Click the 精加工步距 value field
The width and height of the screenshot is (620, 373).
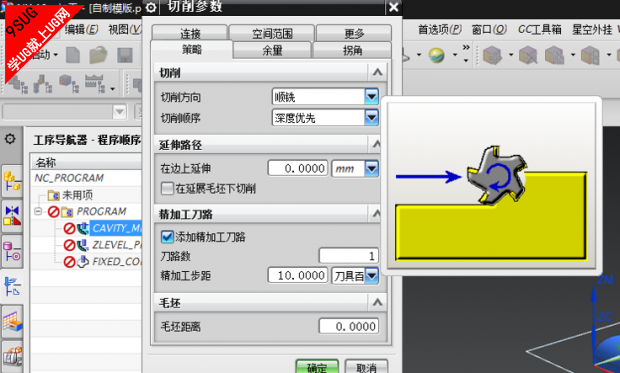pos(298,275)
